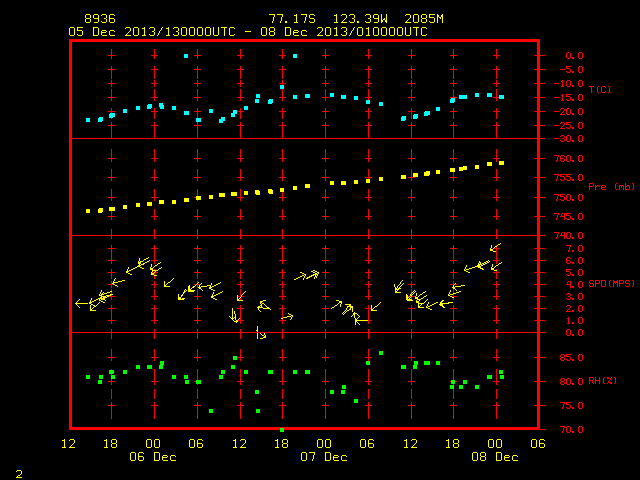
Task: Click the wind arrow near 0.0 speed
Action: [x=261, y=333]
